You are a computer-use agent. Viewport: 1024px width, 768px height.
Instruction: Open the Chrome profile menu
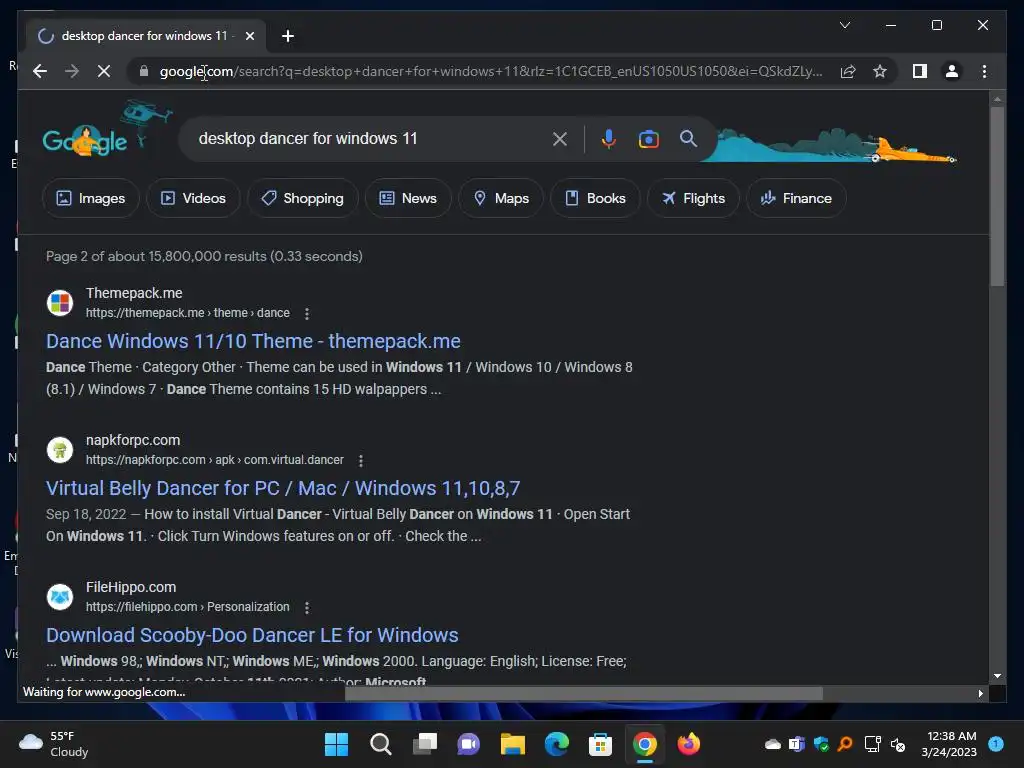[x=952, y=71]
